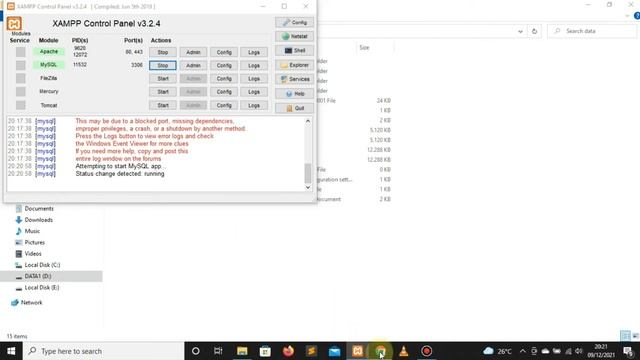Start the FileZilla module
This screenshot has height=360, width=640.
[x=163, y=78]
